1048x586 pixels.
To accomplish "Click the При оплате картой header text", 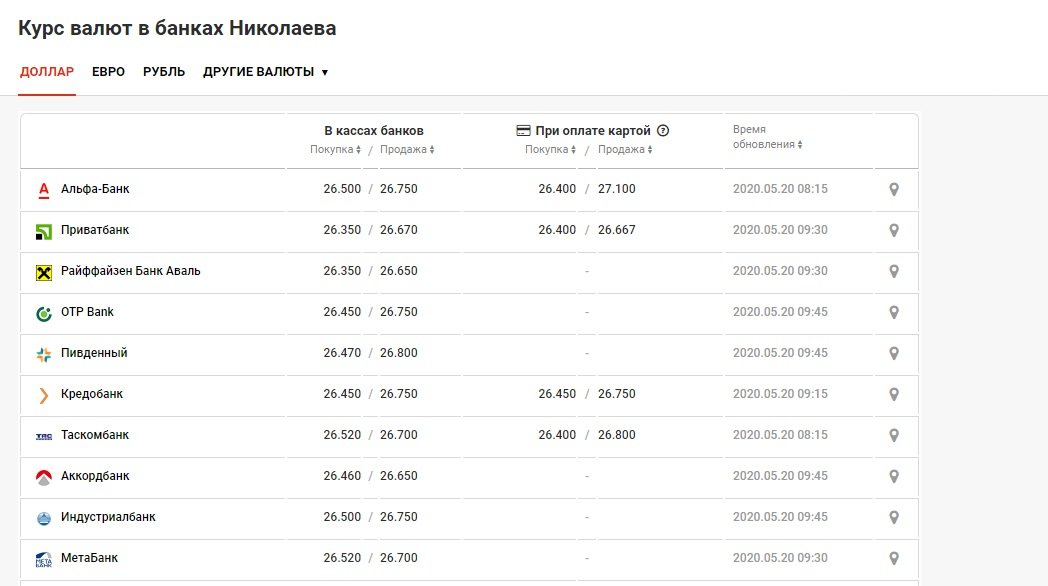I will click(x=593, y=130).
